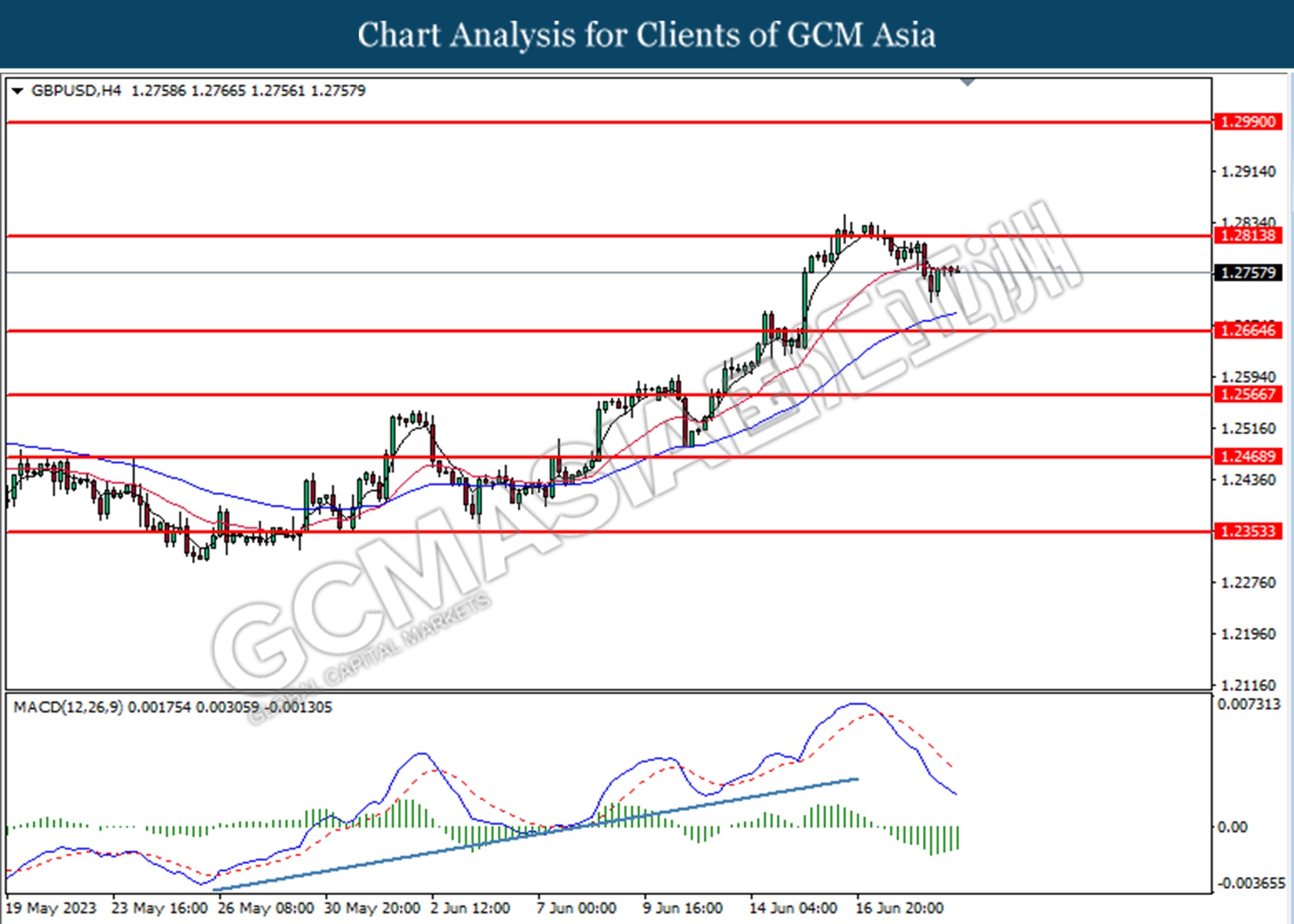Click the 14 Jun 04:00 time label
This screenshot has height=924, width=1294.
click(x=793, y=908)
